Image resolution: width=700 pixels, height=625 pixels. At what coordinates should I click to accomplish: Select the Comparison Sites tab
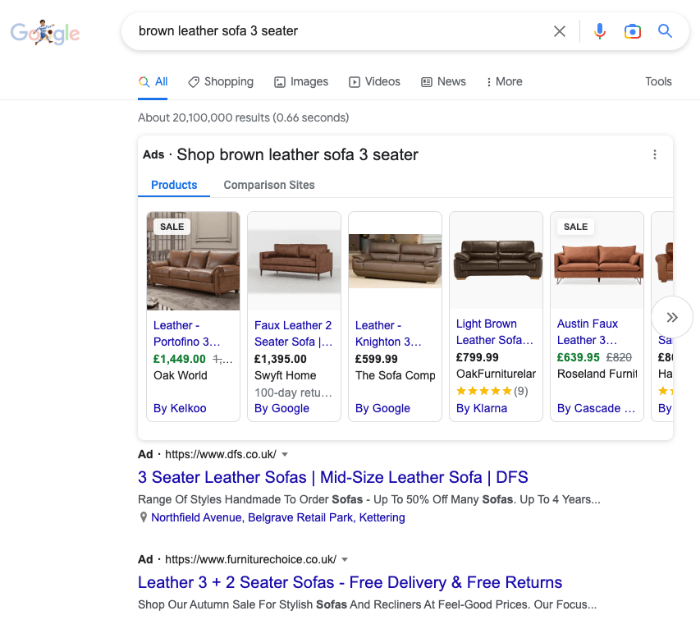tap(269, 185)
